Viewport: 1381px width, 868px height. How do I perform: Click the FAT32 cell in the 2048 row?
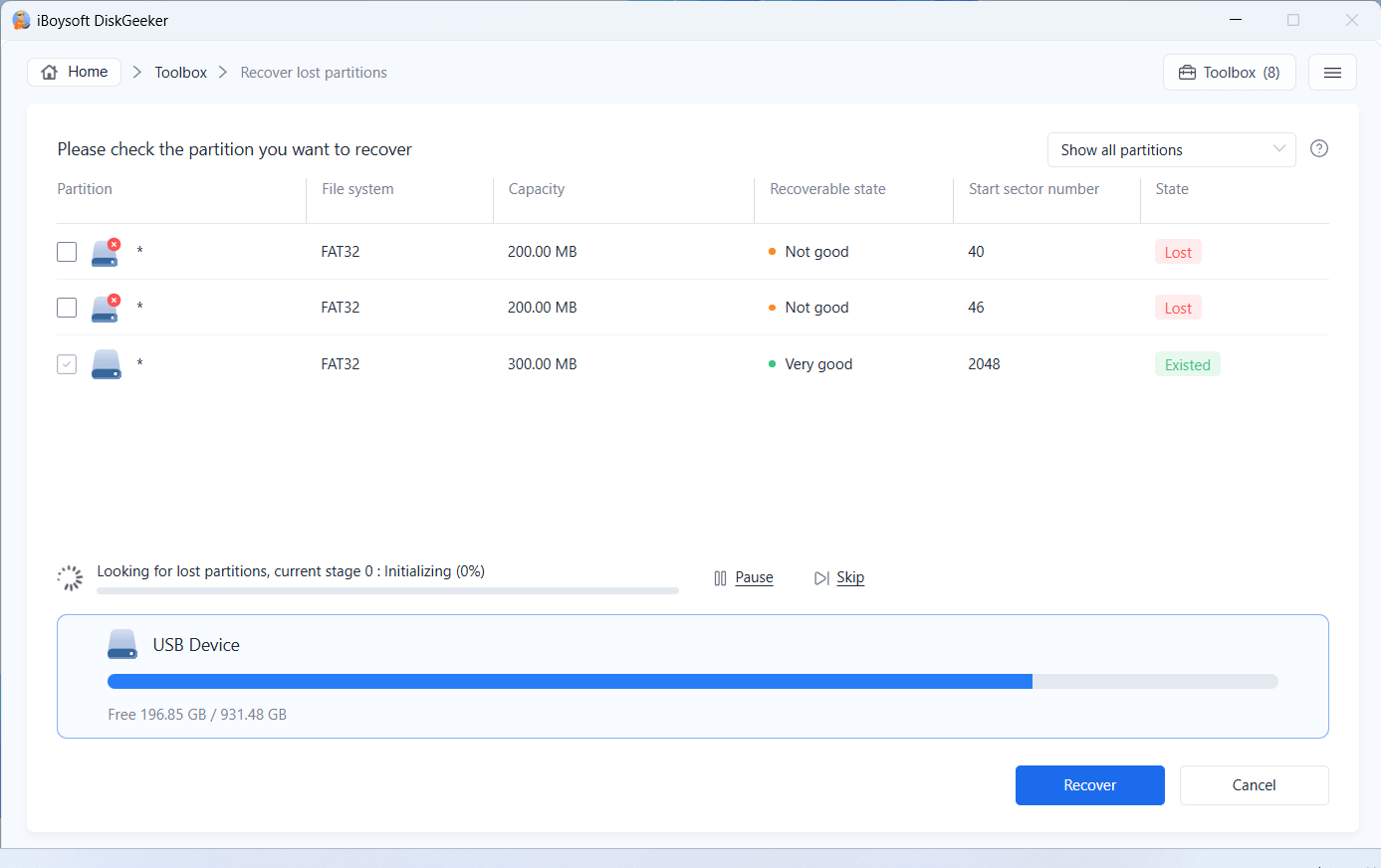tap(341, 364)
